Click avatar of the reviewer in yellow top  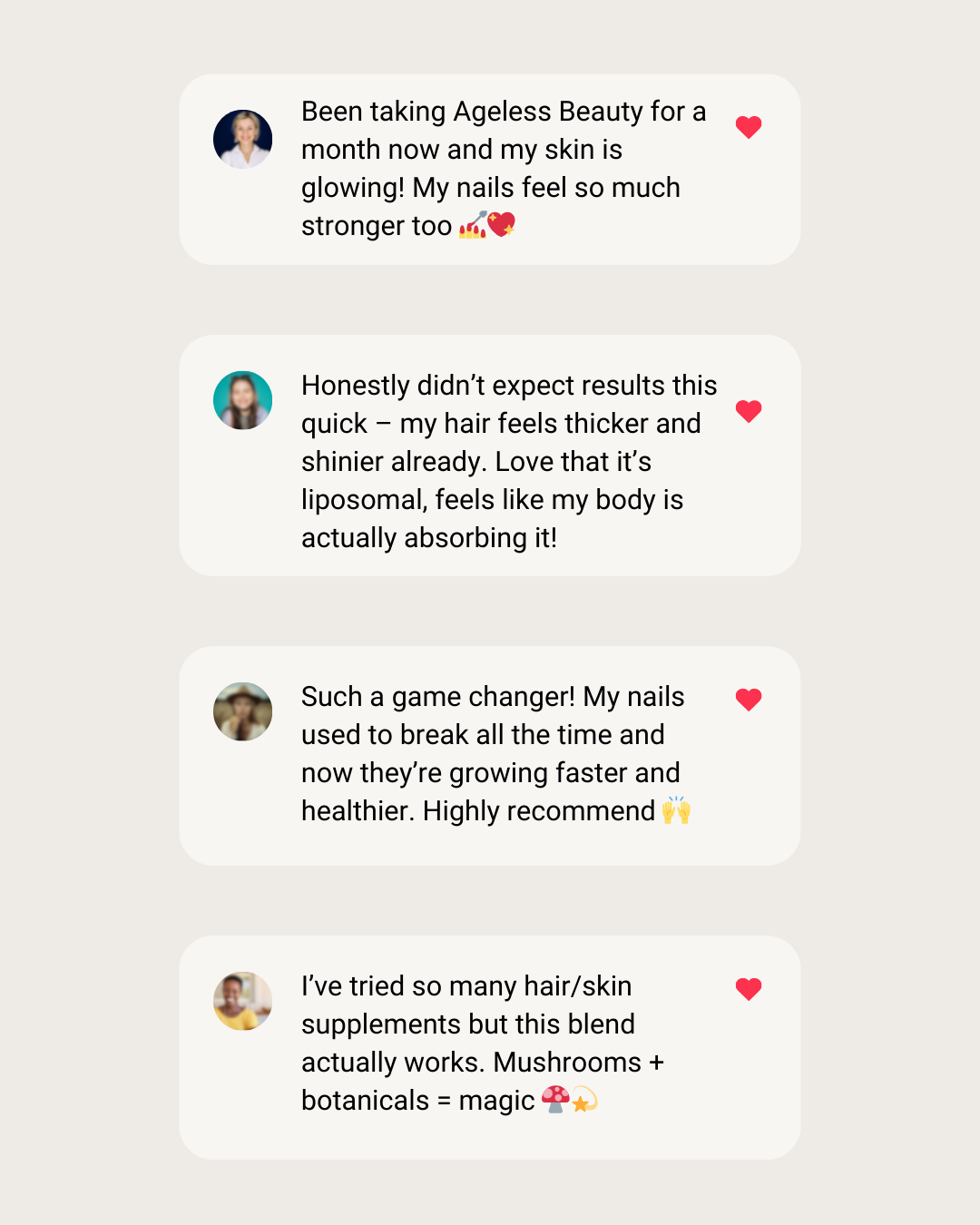pos(243,1001)
